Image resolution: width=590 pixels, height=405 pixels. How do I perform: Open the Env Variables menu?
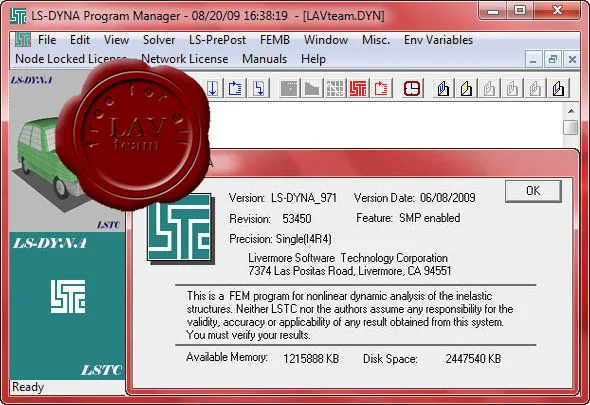(438, 40)
